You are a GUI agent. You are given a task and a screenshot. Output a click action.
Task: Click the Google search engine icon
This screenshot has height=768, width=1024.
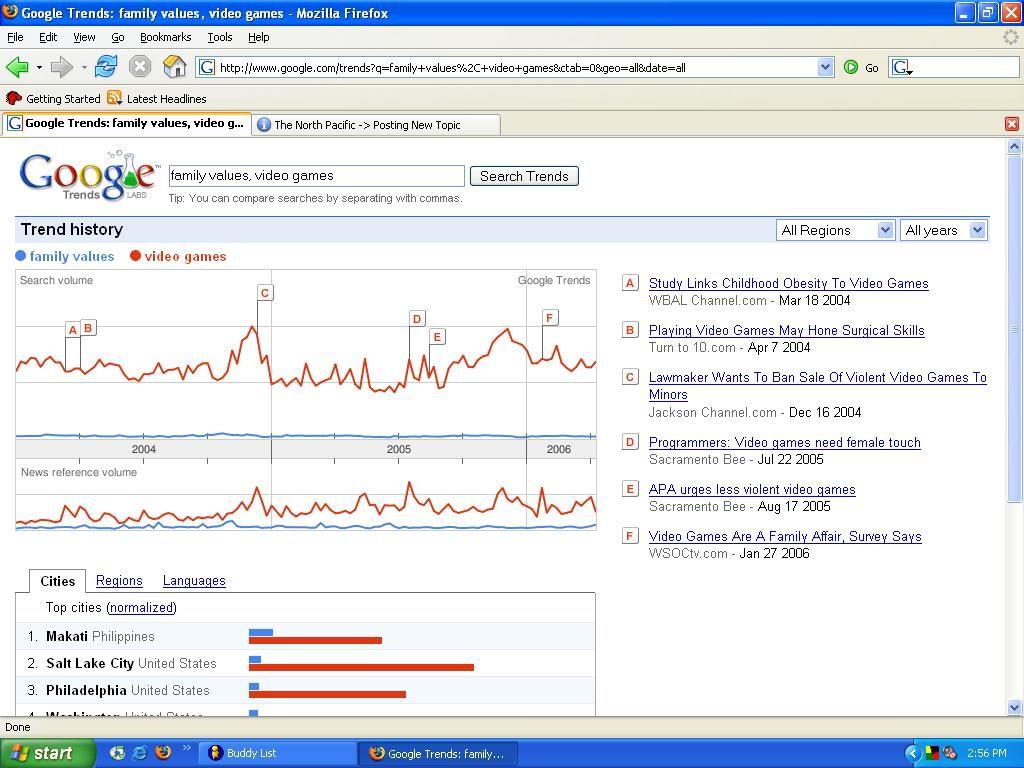(901, 67)
